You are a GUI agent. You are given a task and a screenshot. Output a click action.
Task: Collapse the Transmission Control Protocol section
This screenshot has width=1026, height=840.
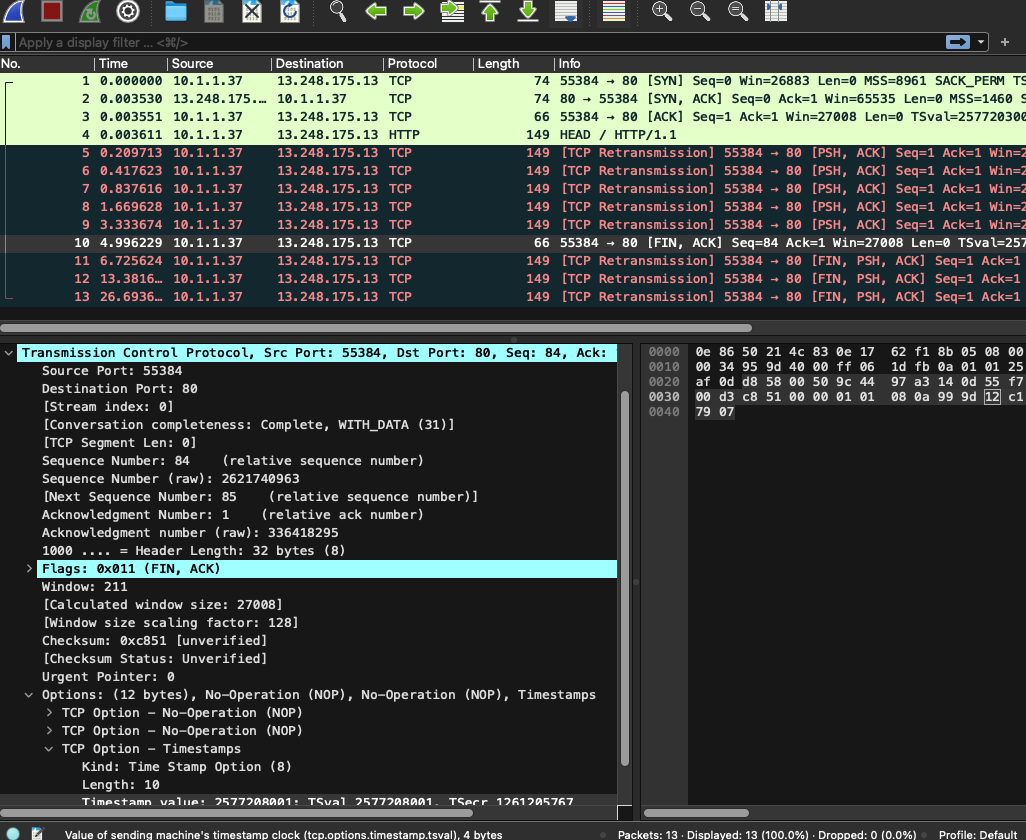9,352
